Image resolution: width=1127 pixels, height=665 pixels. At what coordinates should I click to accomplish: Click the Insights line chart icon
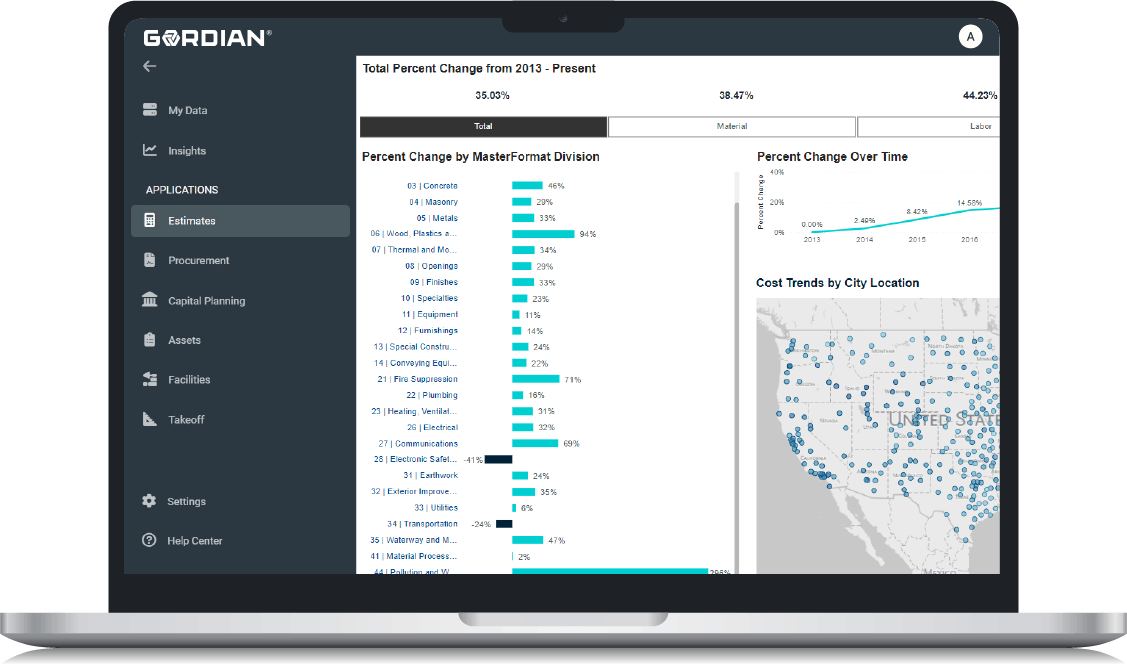tap(150, 151)
